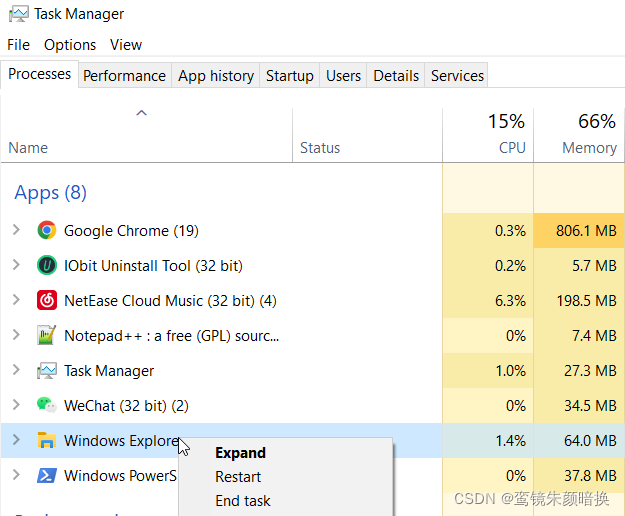This screenshot has width=625, height=516.
Task: Open the Startup tab
Action: click(x=290, y=76)
